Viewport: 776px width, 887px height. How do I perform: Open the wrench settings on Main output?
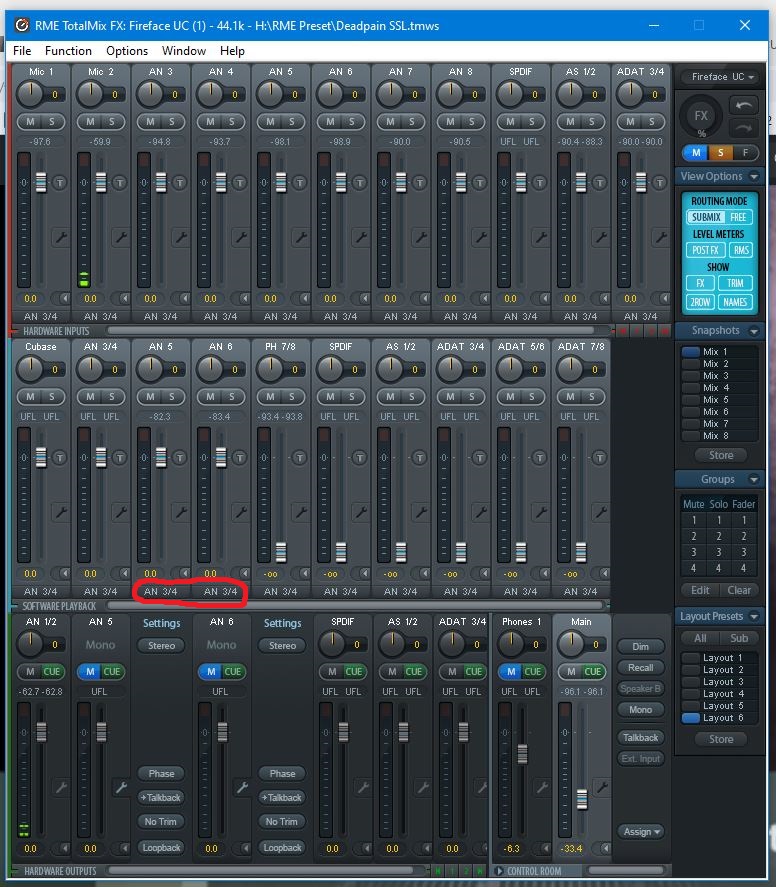pos(601,788)
